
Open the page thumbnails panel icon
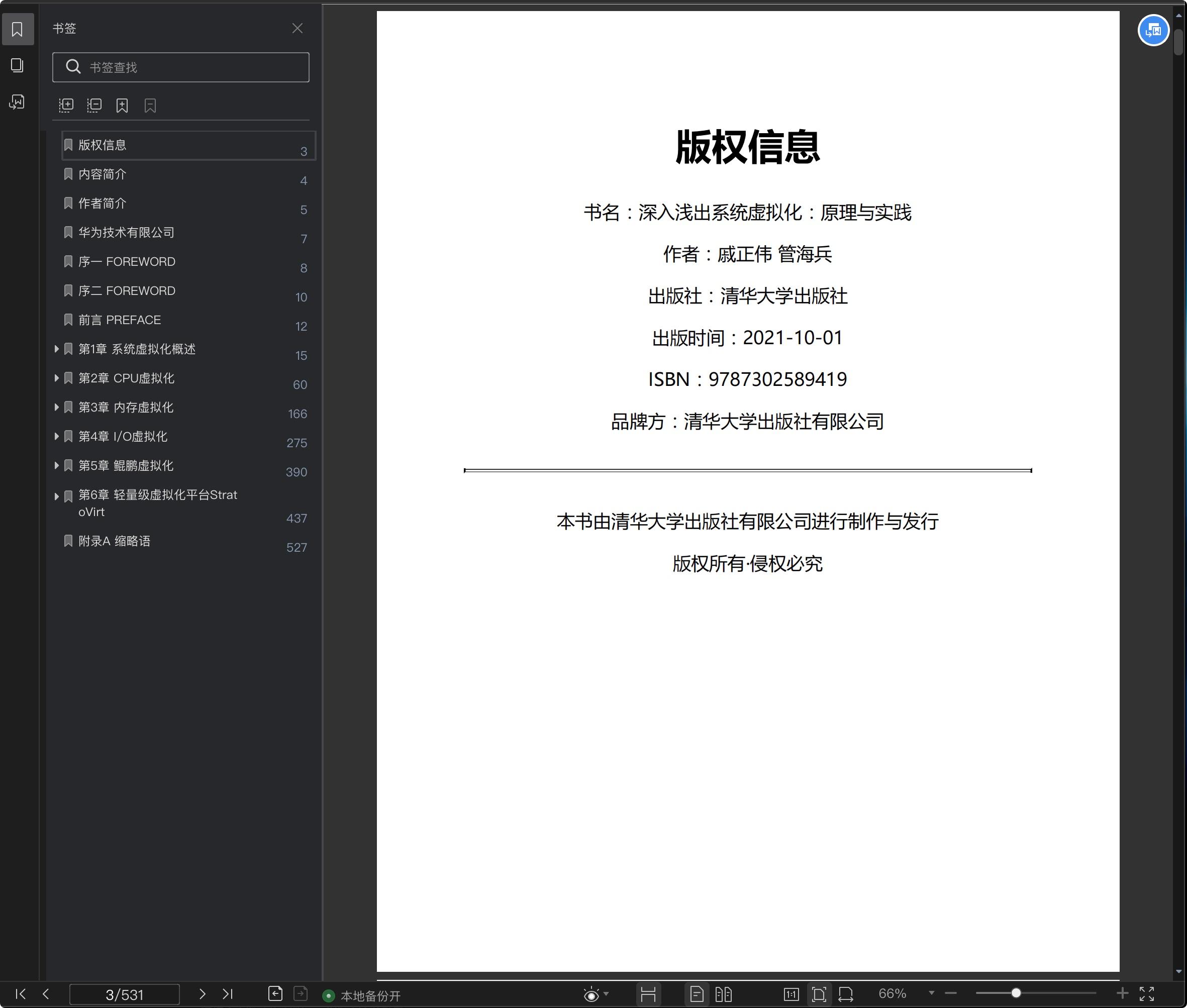pyautogui.click(x=17, y=65)
